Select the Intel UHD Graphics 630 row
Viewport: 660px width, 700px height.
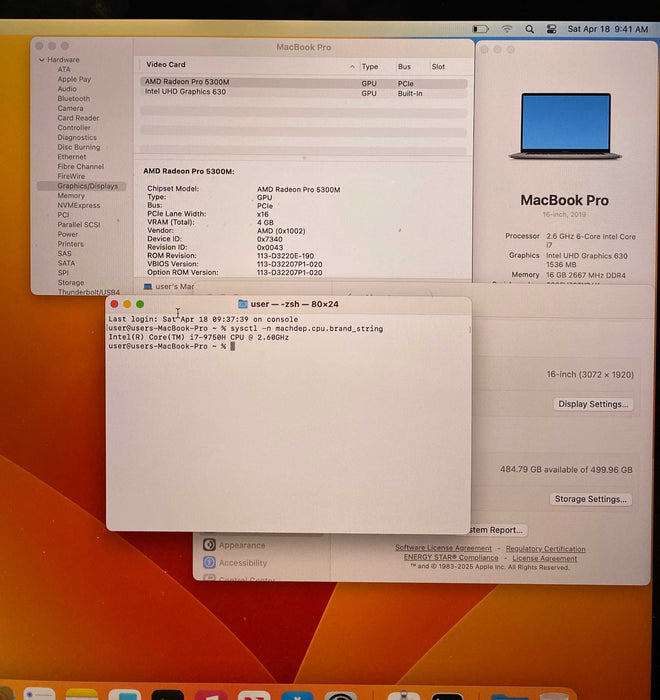(x=304, y=92)
